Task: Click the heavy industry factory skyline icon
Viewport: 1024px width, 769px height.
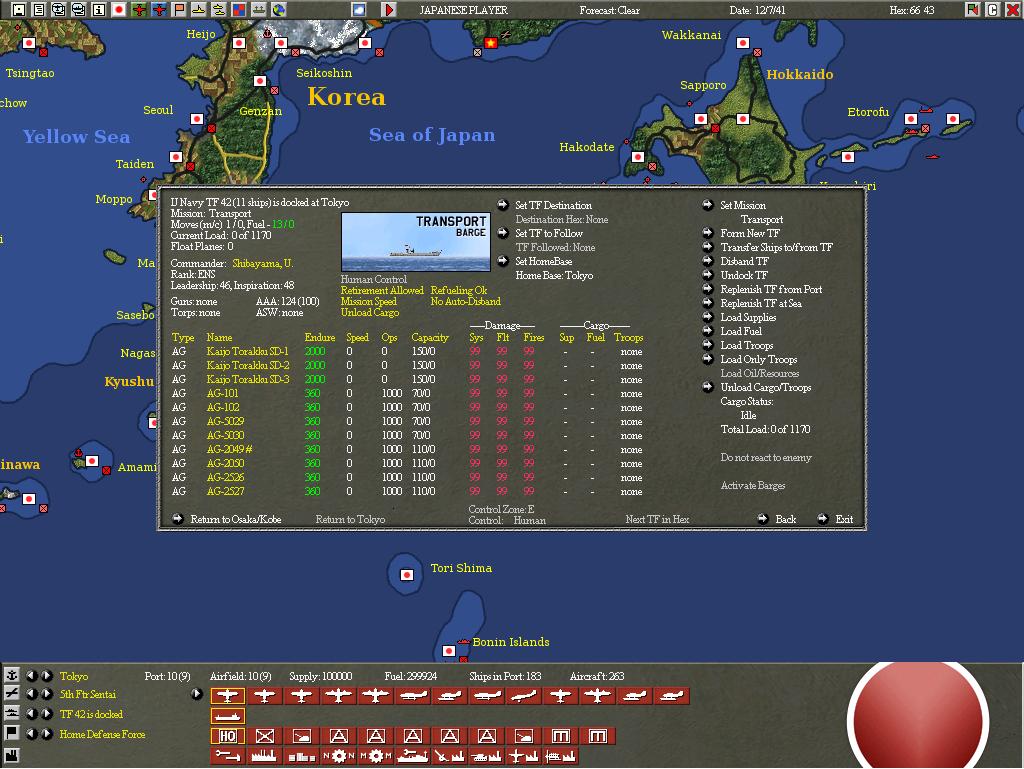Action: coord(264,756)
